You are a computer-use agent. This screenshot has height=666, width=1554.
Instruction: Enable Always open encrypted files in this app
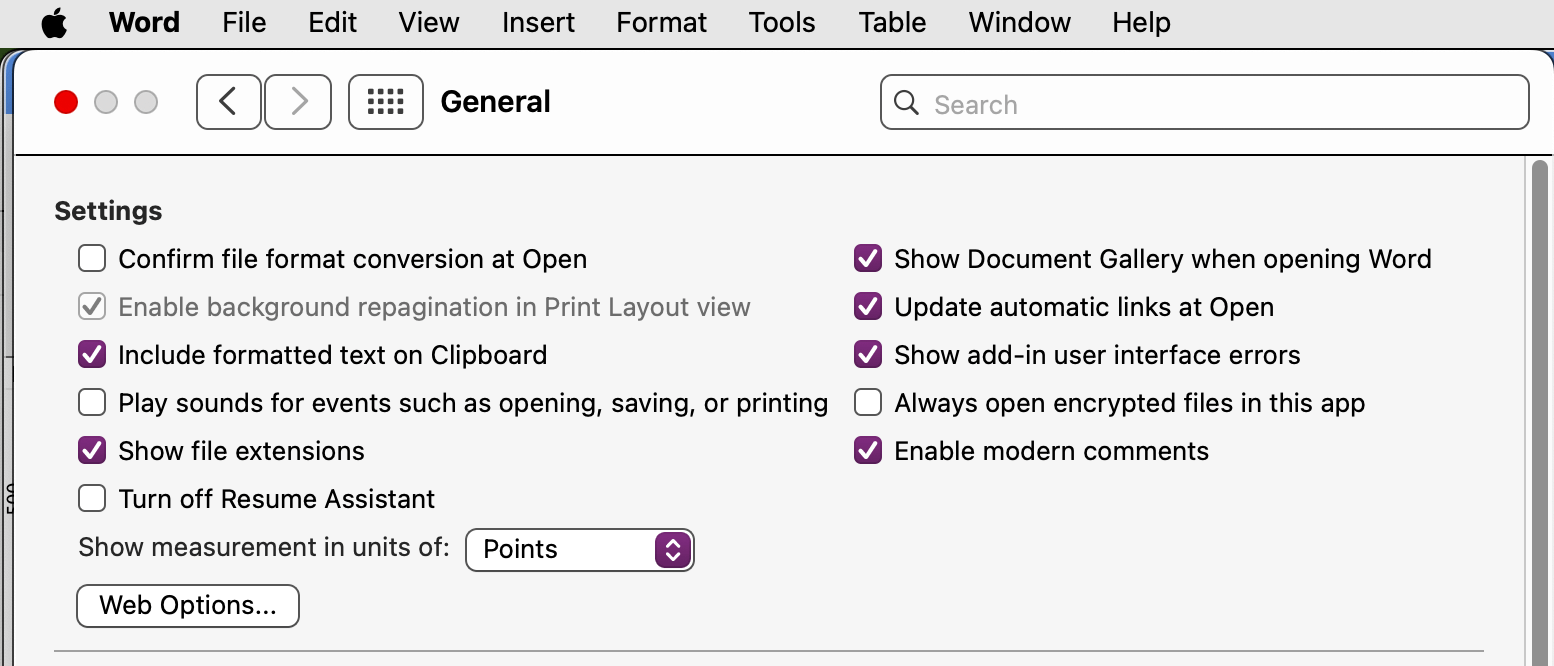click(x=868, y=403)
